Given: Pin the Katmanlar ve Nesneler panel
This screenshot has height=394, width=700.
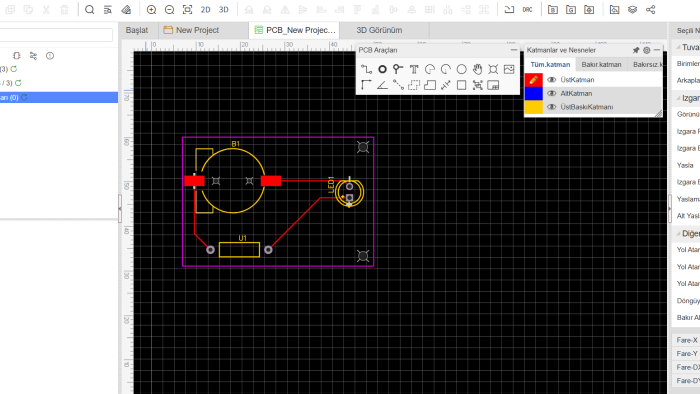Looking at the screenshot, I should pos(636,50).
